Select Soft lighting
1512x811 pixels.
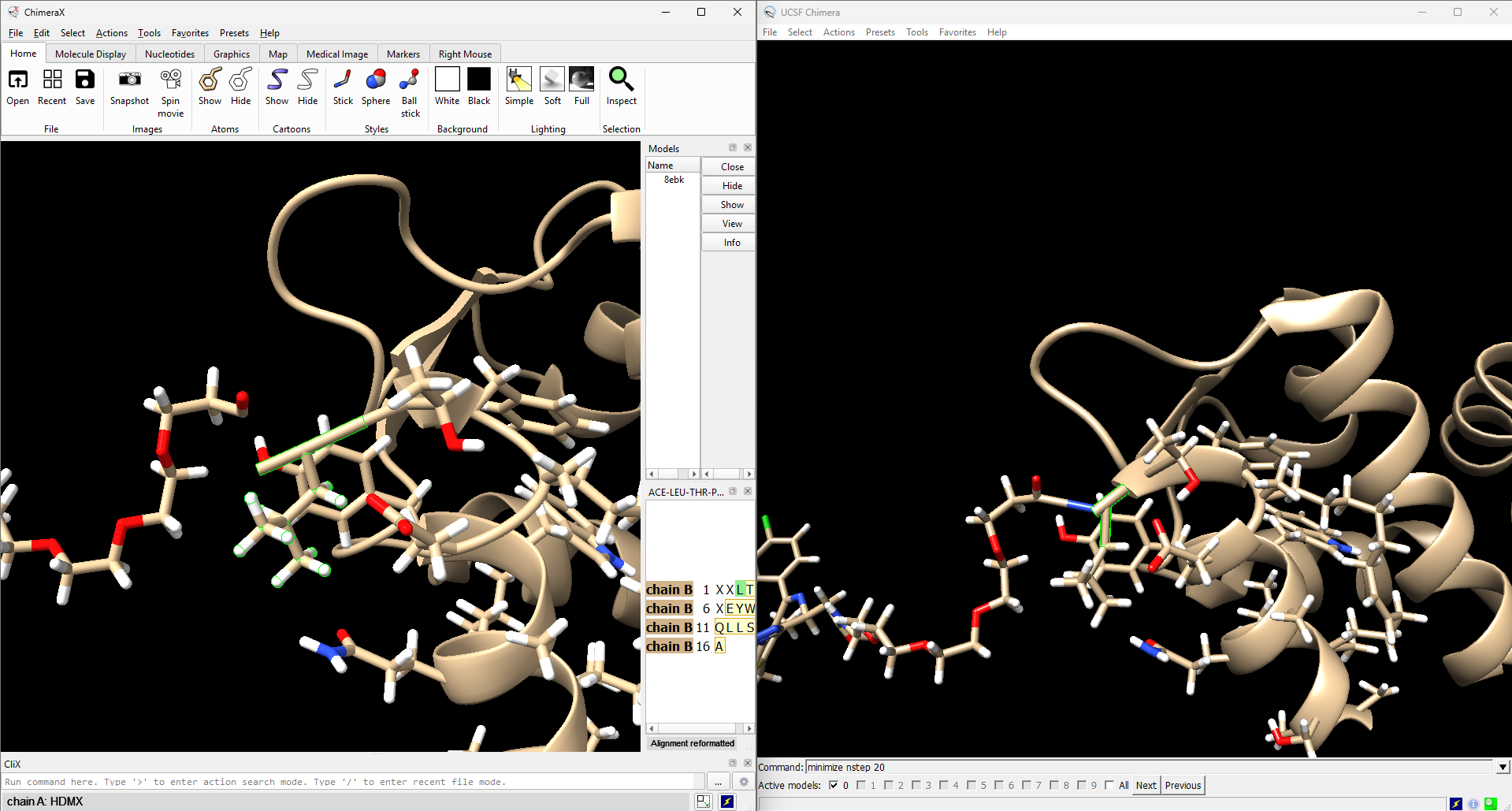click(x=552, y=80)
